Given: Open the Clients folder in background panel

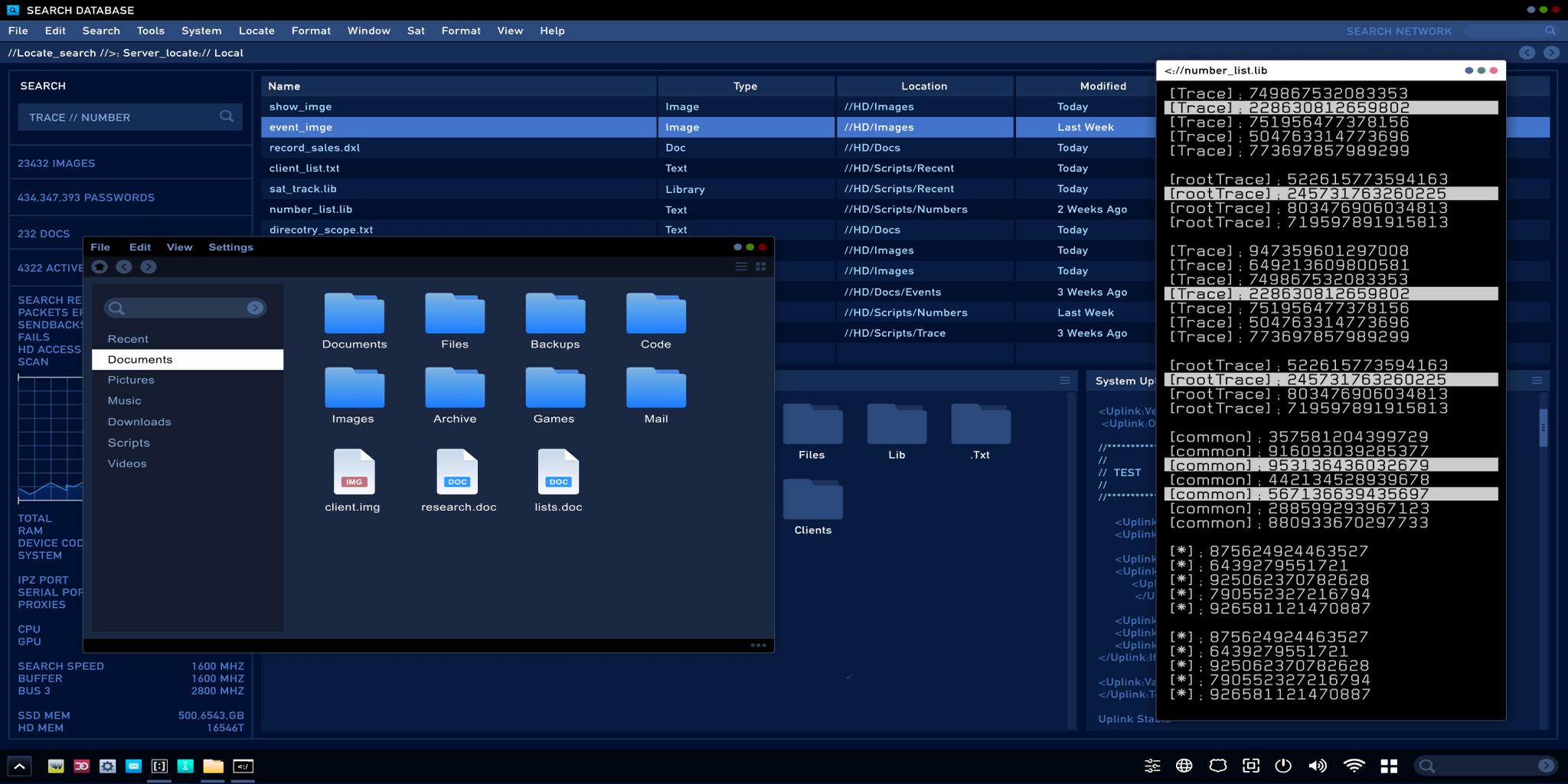Looking at the screenshot, I should [812, 508].
